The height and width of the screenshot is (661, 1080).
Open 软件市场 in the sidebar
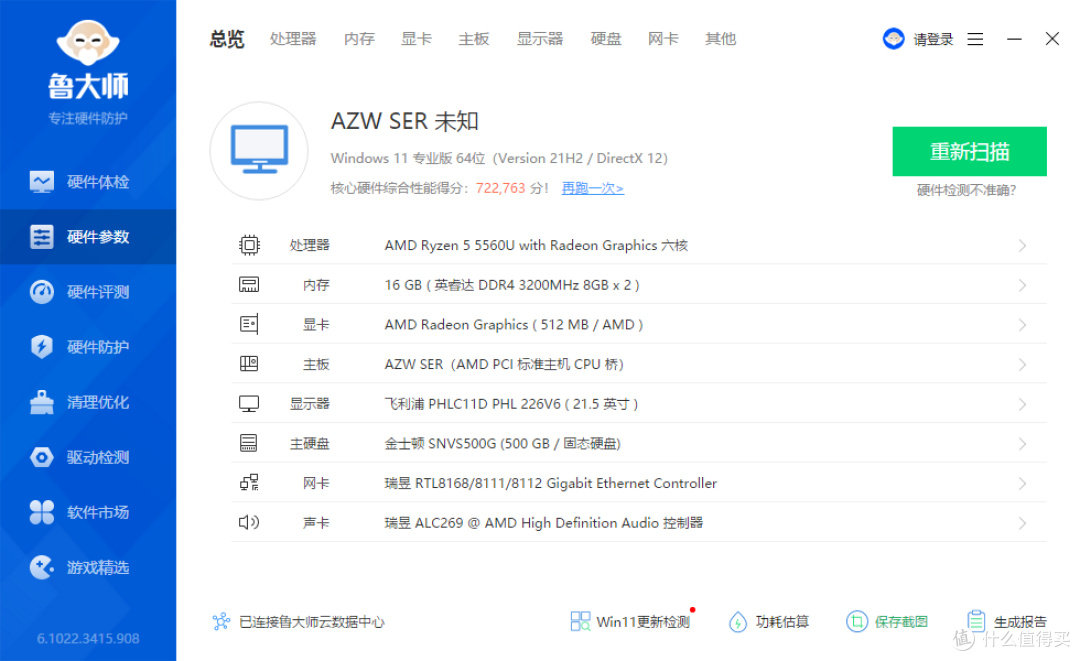coord(88,512)
